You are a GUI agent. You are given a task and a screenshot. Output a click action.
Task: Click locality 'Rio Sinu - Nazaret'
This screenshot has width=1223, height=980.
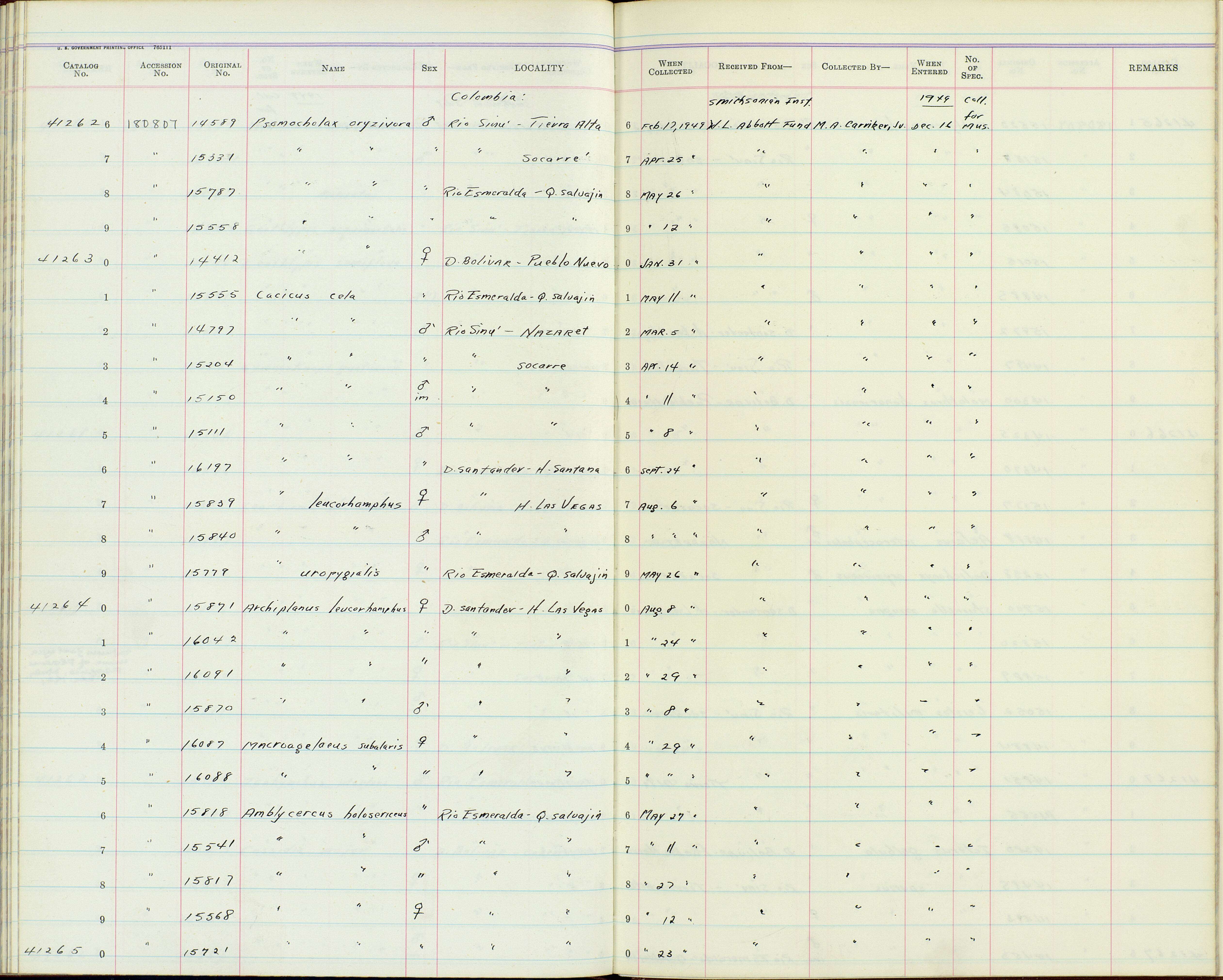point(517,331)
